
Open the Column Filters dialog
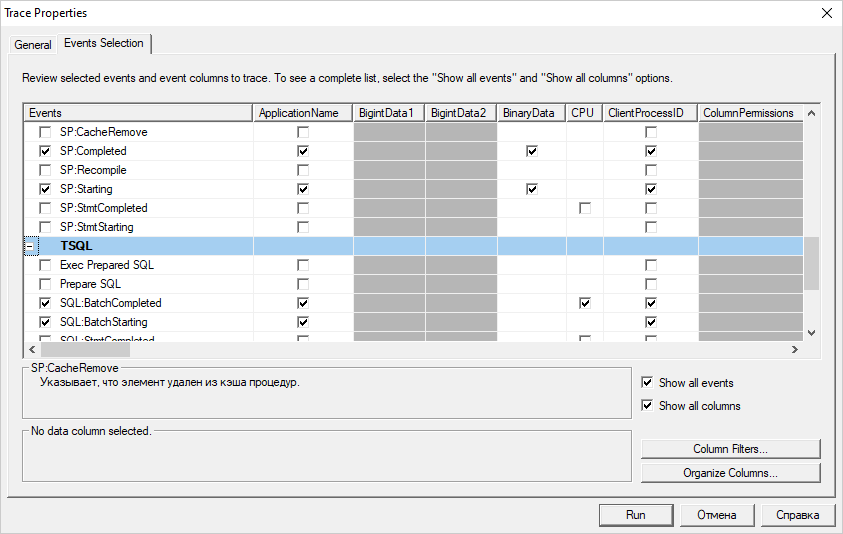pyautogui.click(x=730, y=449)
